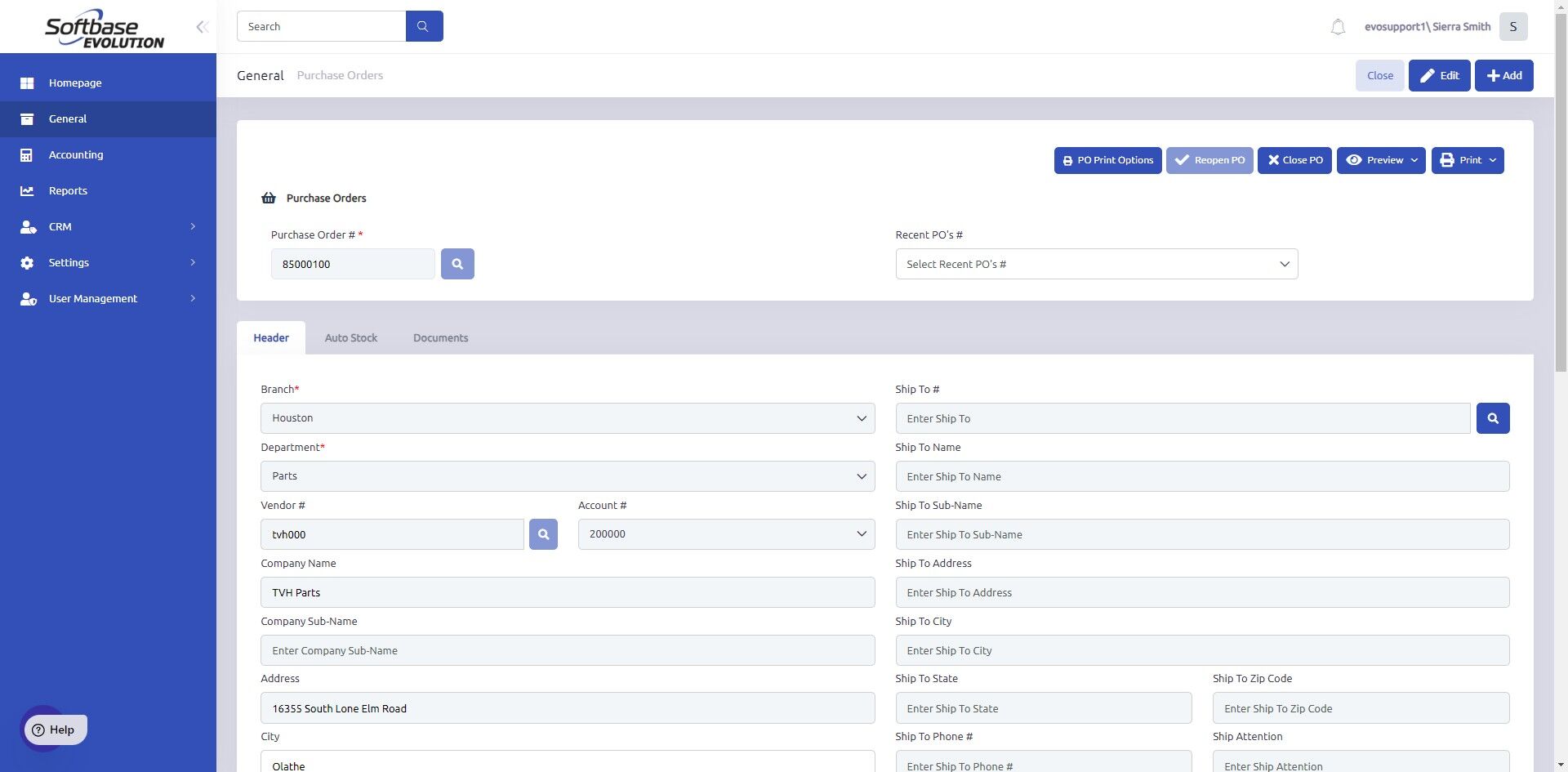Click the notification bell icon

click(x=1338, y=27)
